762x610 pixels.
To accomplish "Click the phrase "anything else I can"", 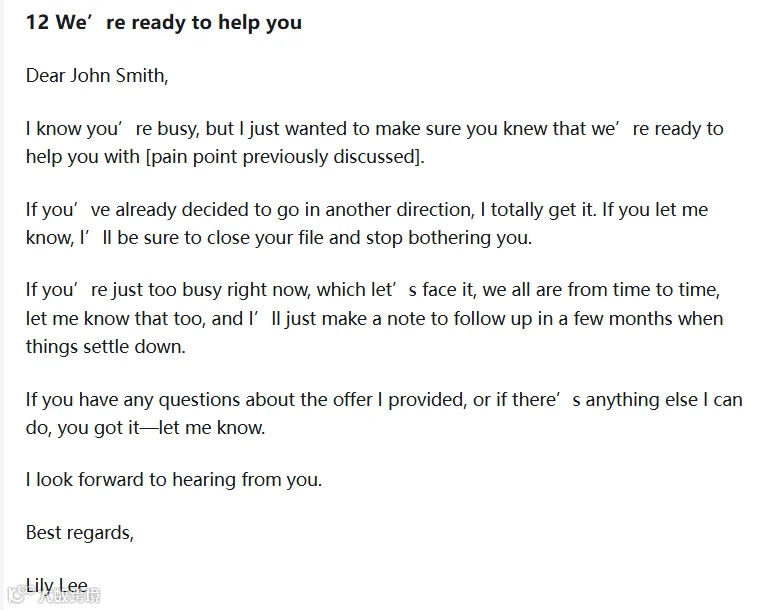I will 664,400.
